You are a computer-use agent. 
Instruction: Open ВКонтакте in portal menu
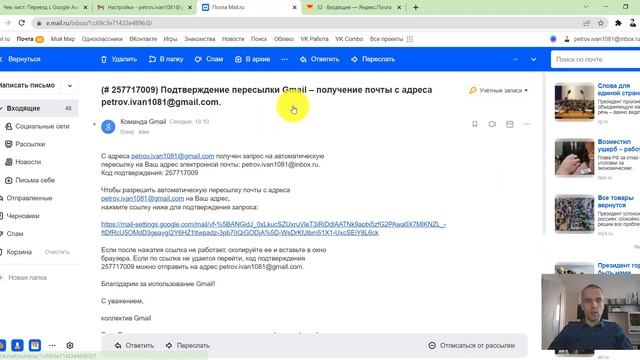(x=143, y=39)
